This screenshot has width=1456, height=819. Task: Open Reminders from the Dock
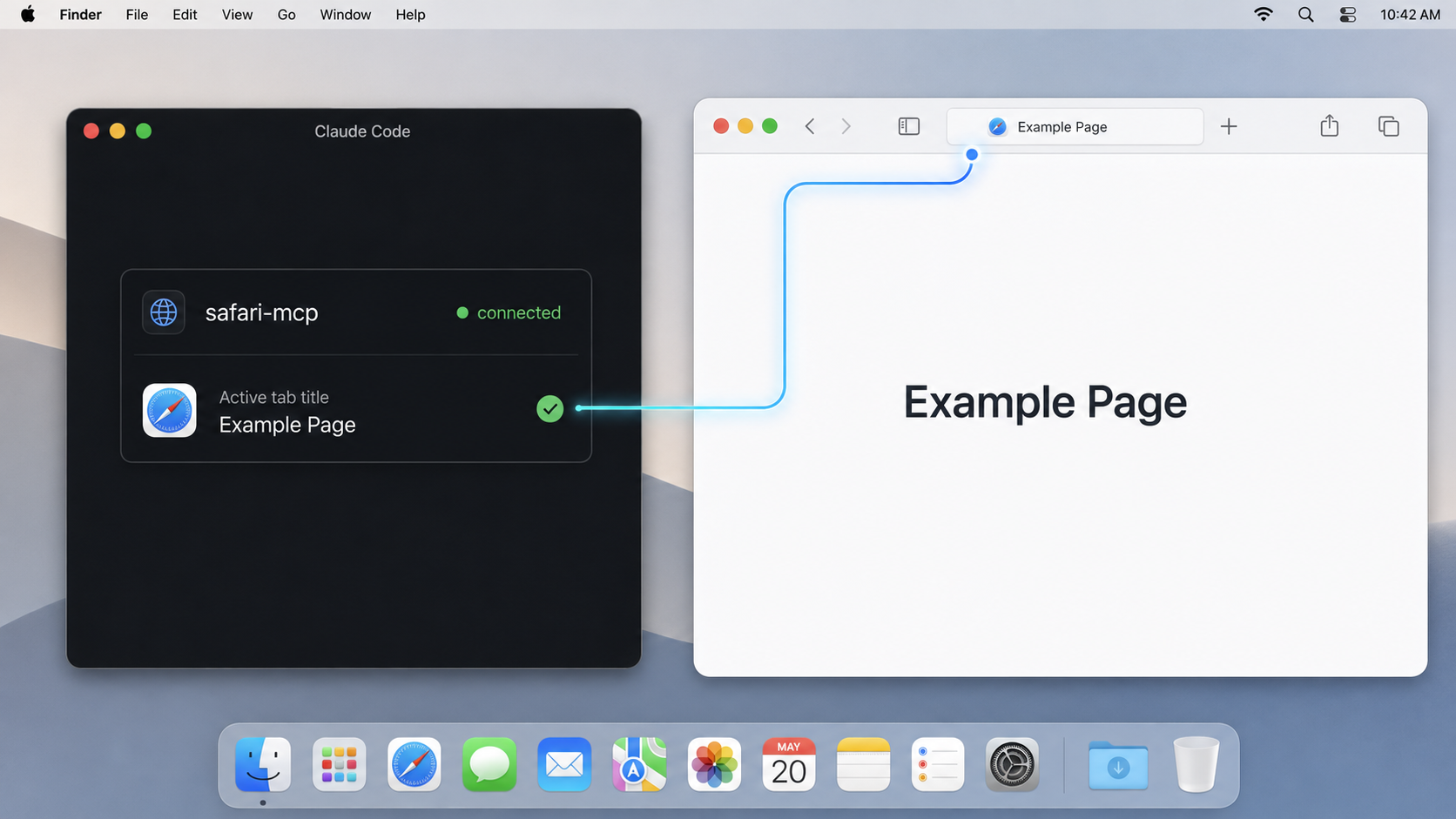point(938,765)
